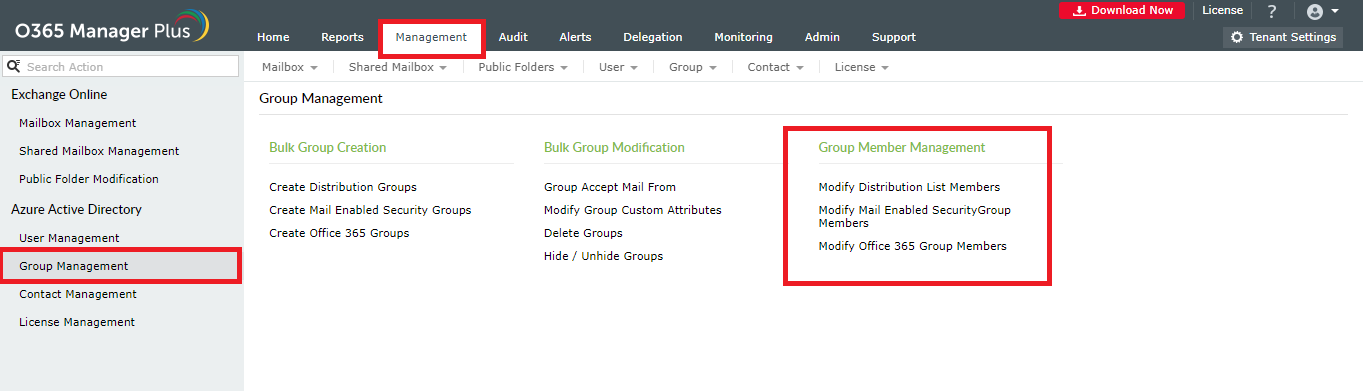Click the O365 Manager Plus logo
Image resolution: width=1363 pixels, height=391 pixels.
pos(112,26)
